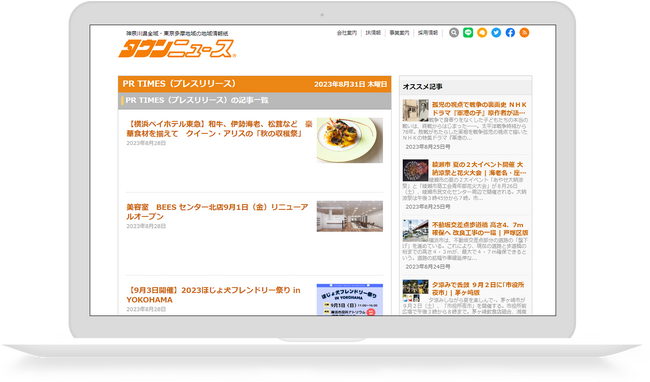This screenshot has height=382, width=650.
Task: Open the 採用情報 header menu
Action: coord(428,33)
